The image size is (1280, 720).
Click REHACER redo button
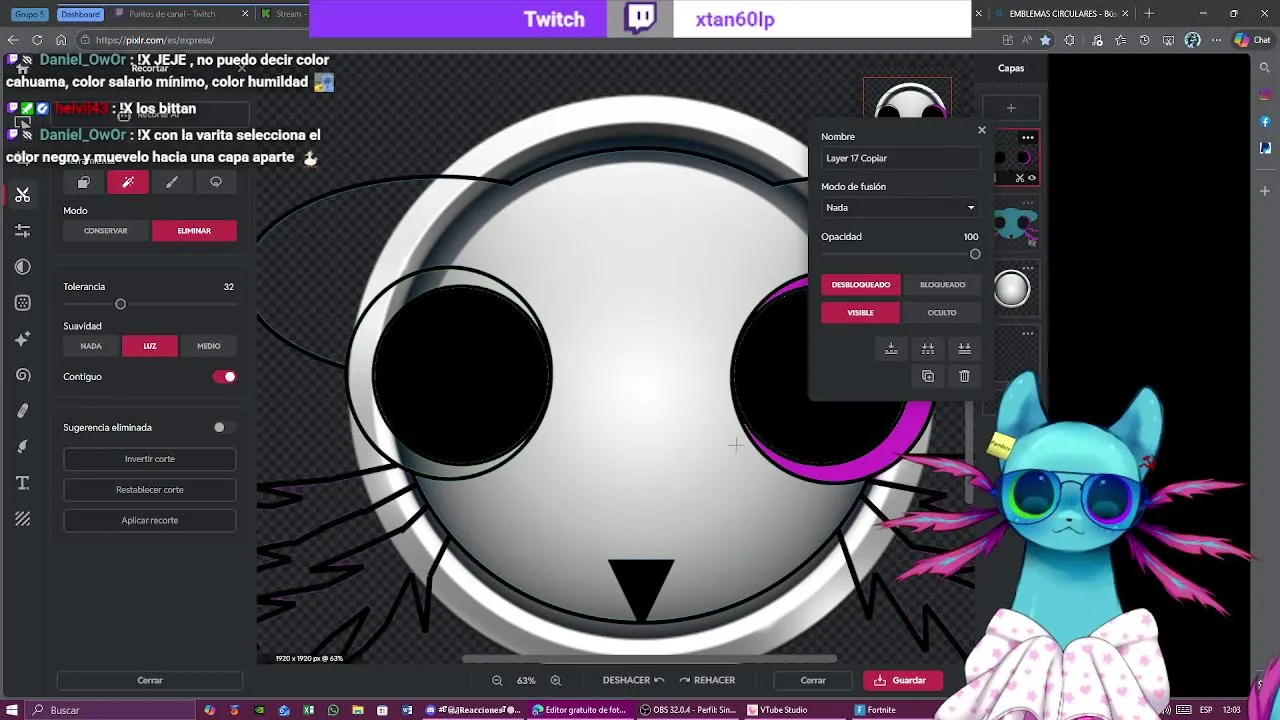click(707, 680)
